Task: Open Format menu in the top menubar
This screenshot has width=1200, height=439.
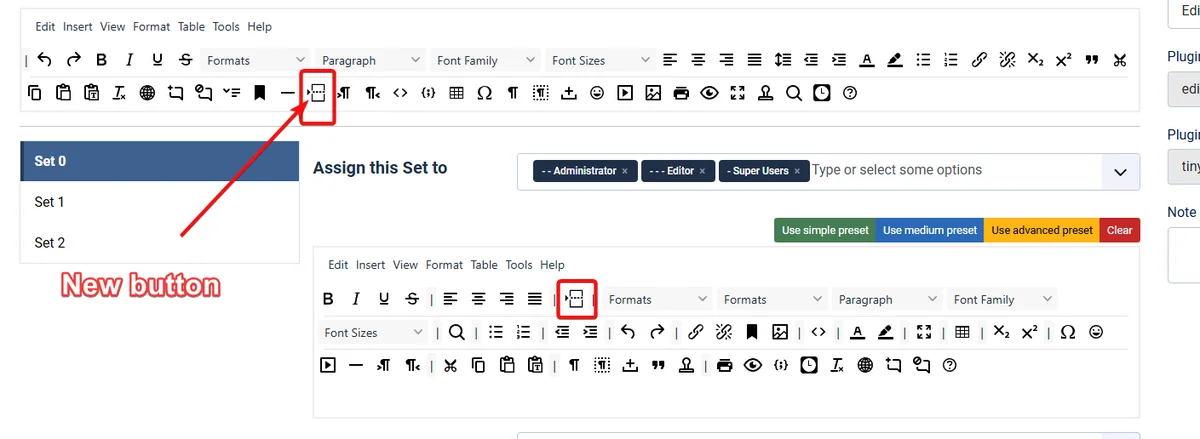Action: tap(150, 27)
